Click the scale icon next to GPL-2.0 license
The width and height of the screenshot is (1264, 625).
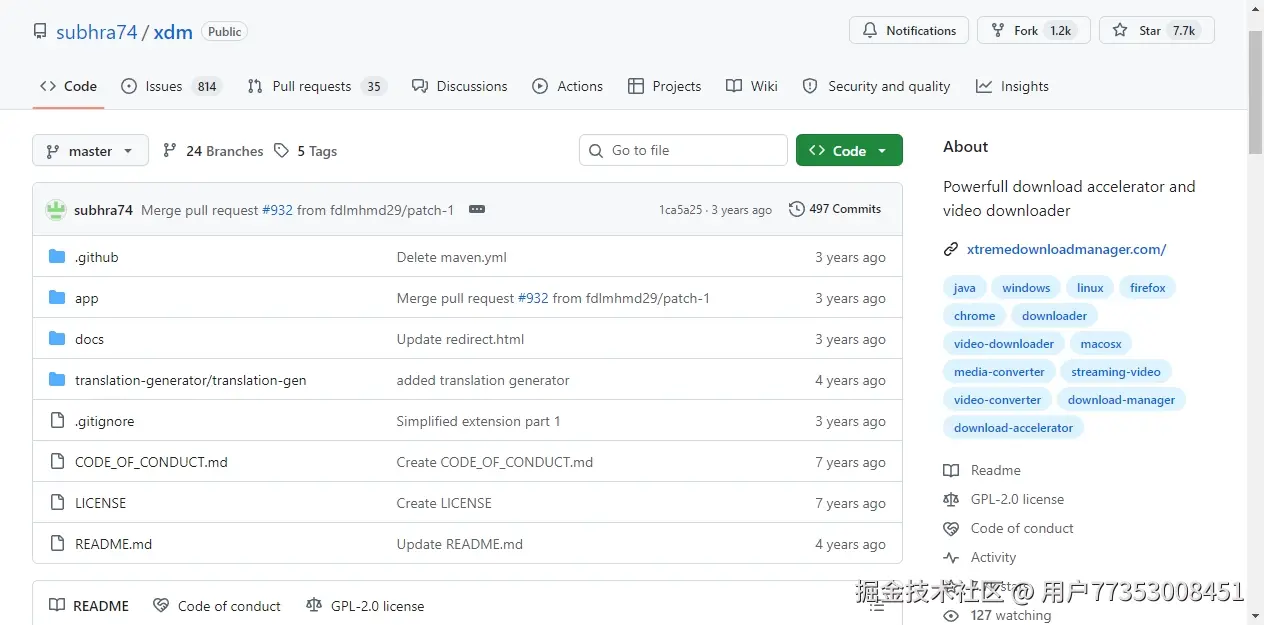point(951,499)
